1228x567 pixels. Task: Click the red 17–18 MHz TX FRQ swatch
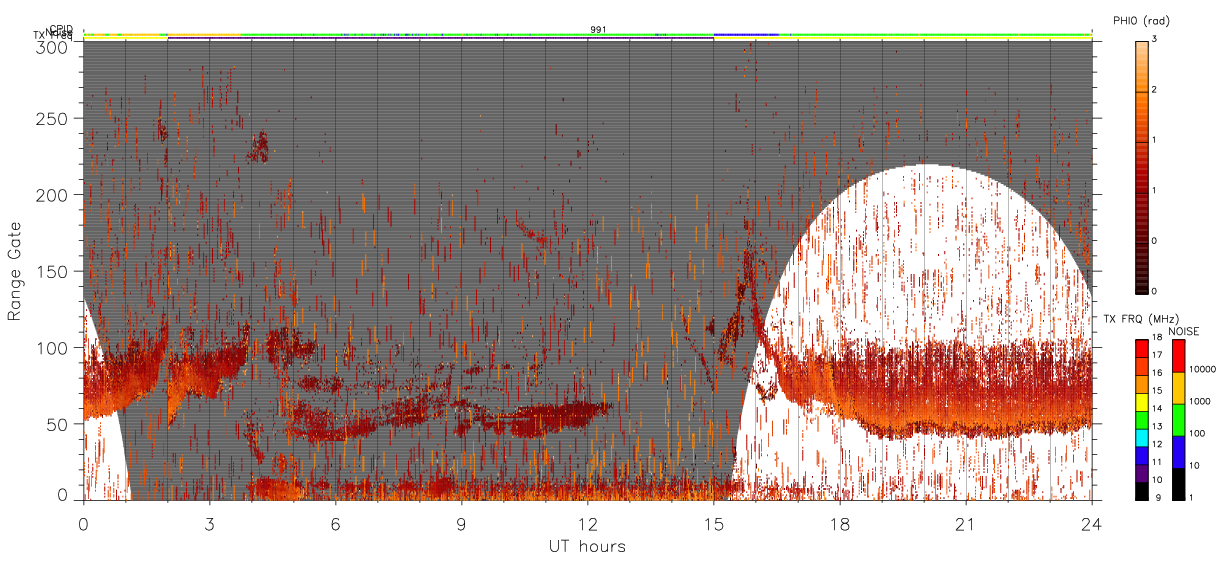pyautogui.click(x=1141, y=348)
